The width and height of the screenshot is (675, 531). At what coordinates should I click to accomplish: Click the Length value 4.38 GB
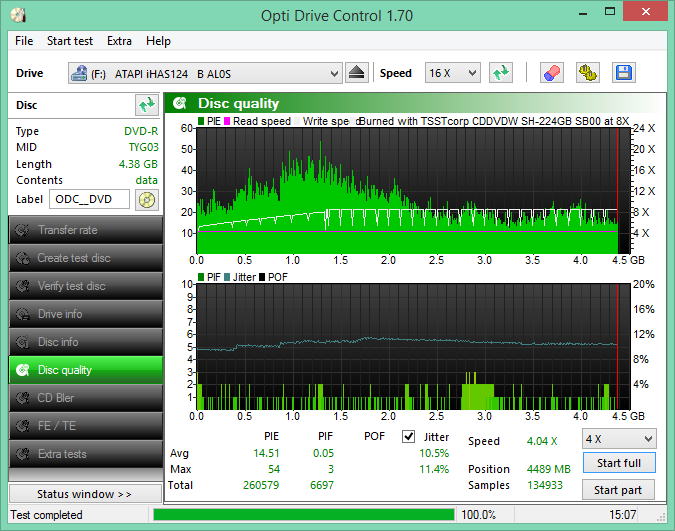pos(138,164)
